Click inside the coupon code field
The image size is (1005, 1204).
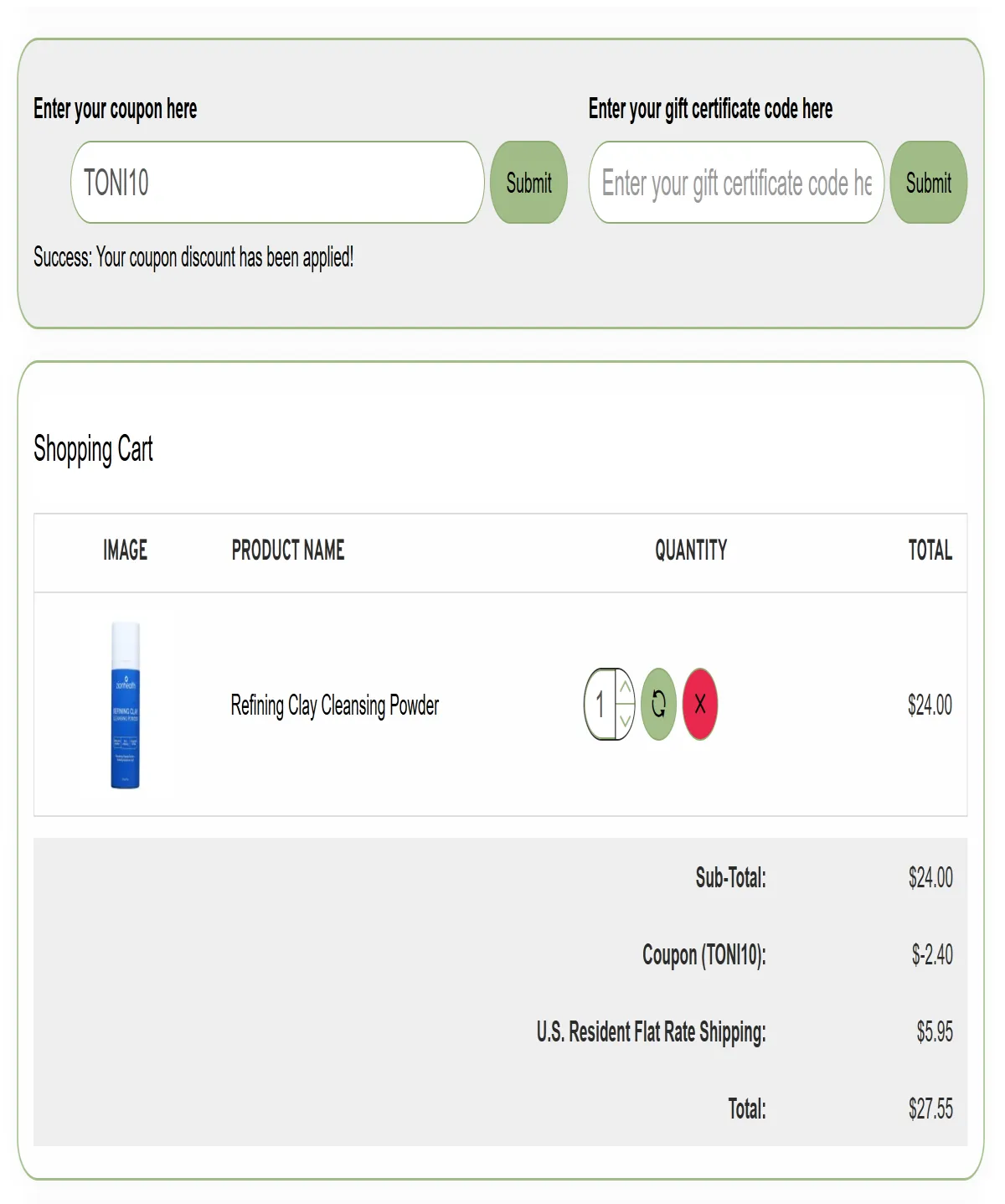276,183
